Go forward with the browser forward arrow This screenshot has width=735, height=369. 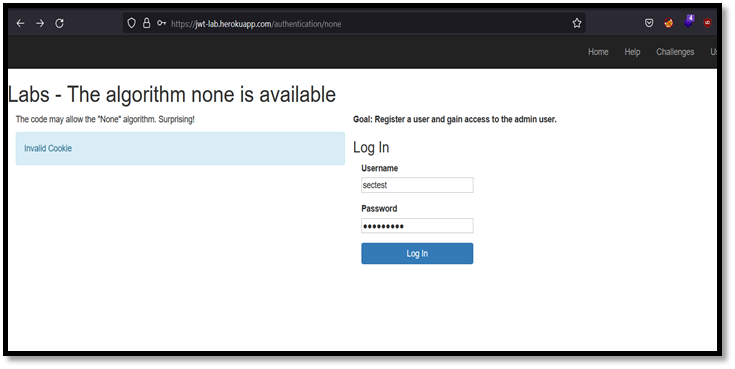(x=40, y=23)
